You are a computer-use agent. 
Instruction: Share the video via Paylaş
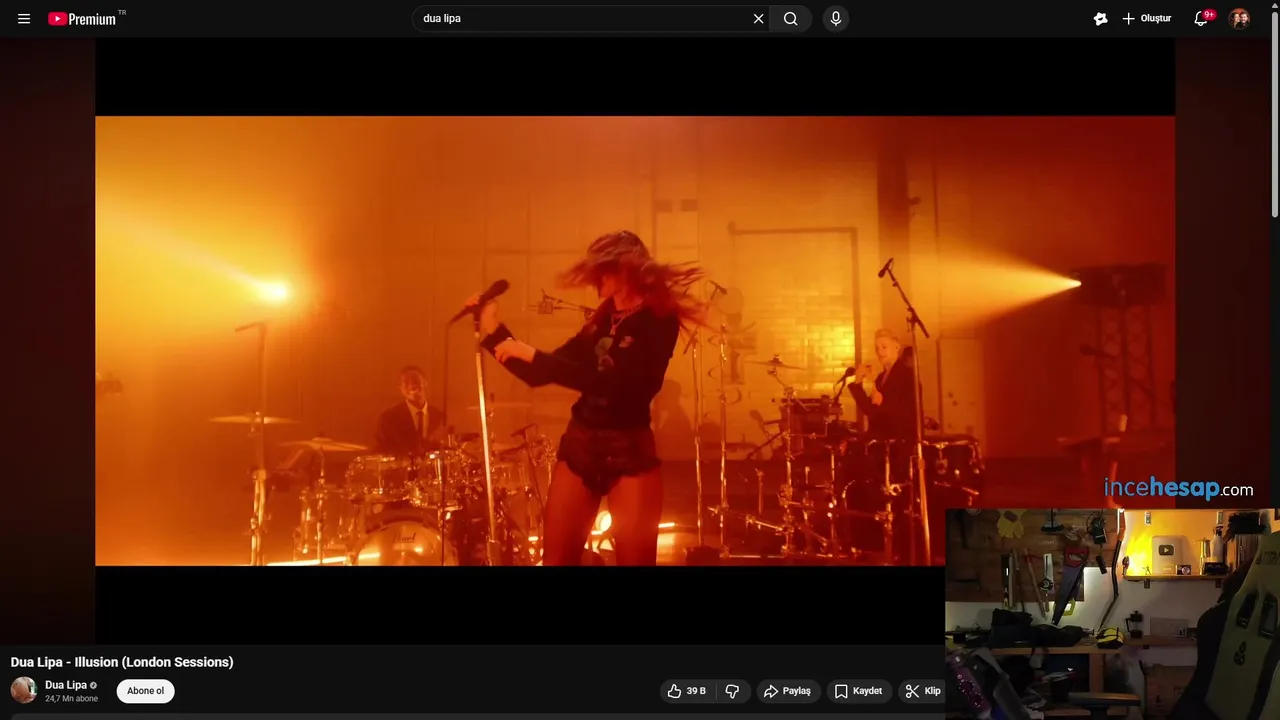click(787, 691)
